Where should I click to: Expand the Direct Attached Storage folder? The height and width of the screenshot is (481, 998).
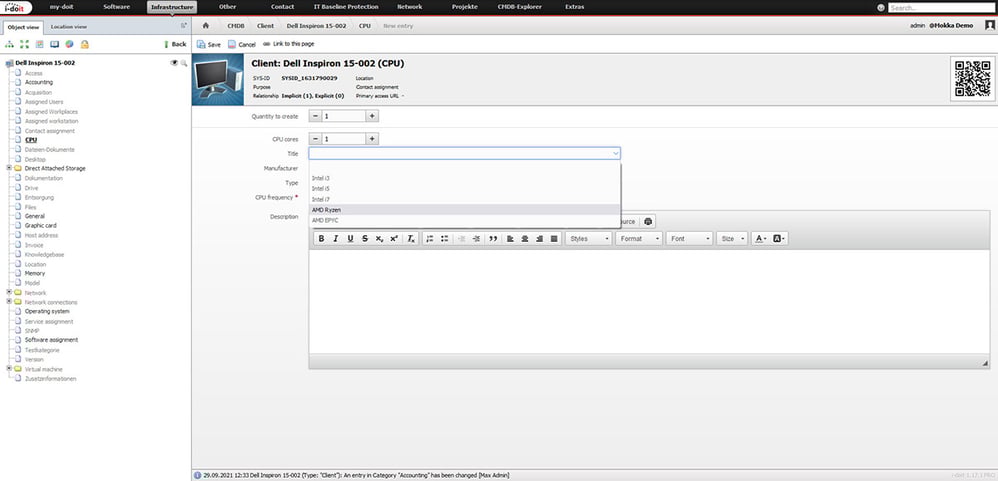(x=9, y=168)
